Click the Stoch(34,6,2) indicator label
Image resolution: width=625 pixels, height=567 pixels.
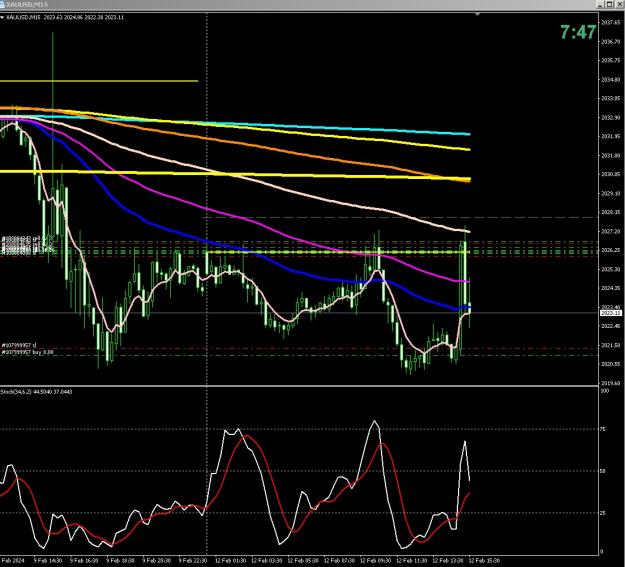point(36,392)
